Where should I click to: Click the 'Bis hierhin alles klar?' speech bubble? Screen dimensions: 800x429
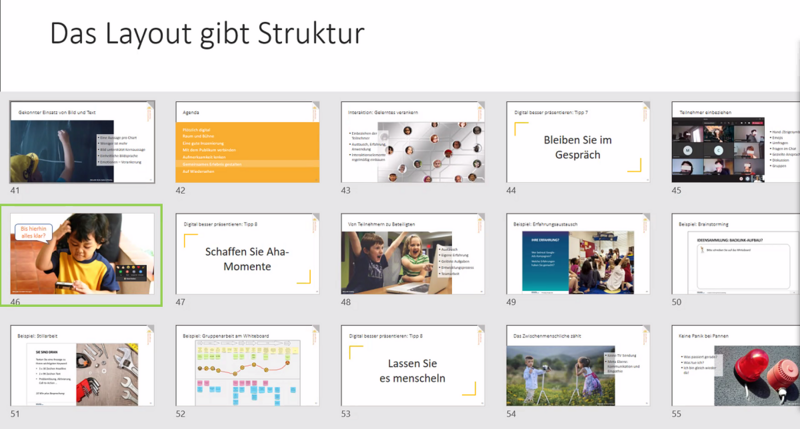point(33,233)
